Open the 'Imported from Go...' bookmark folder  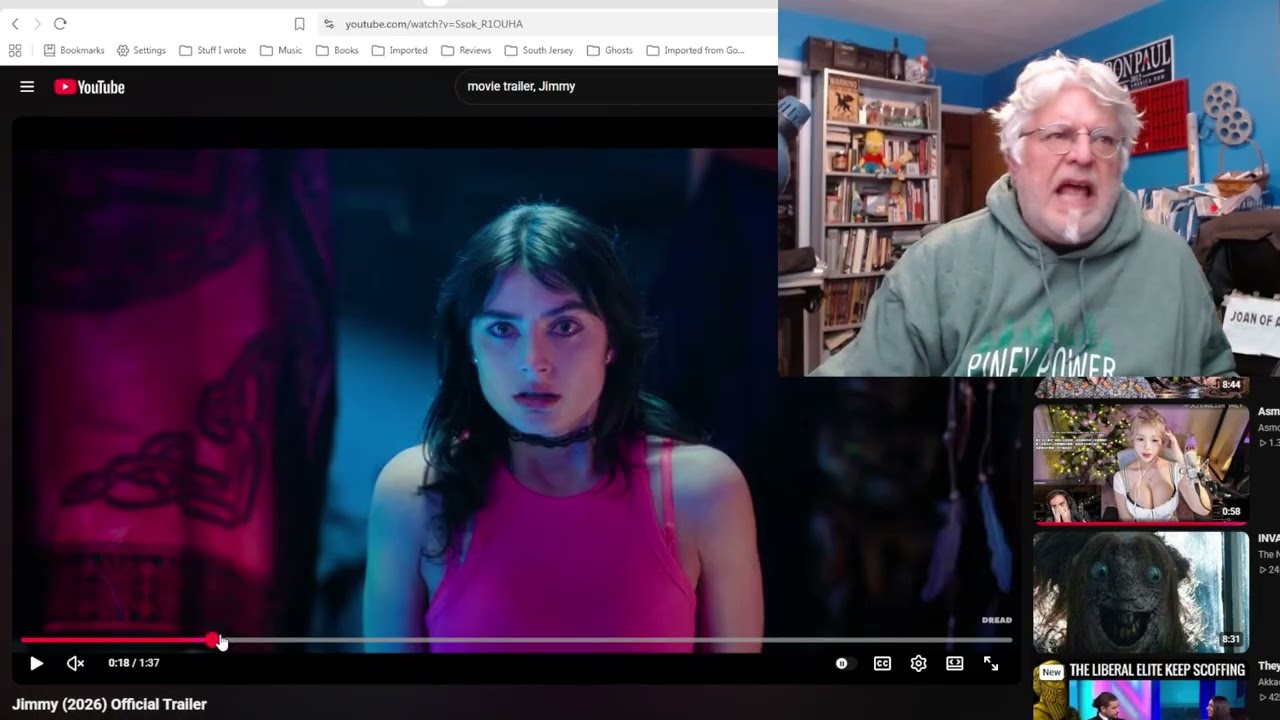pos(695,50)
